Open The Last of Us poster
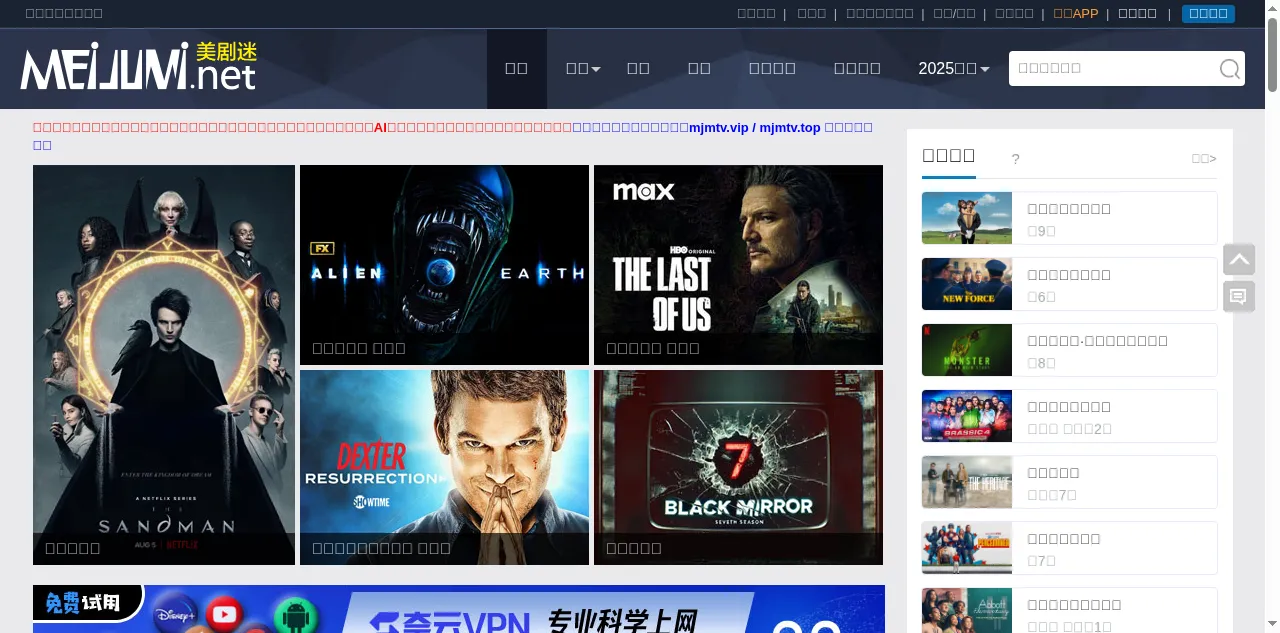The height and width of the screenshot is (633, 1280). pyautogui.click(x=738, y=265)
